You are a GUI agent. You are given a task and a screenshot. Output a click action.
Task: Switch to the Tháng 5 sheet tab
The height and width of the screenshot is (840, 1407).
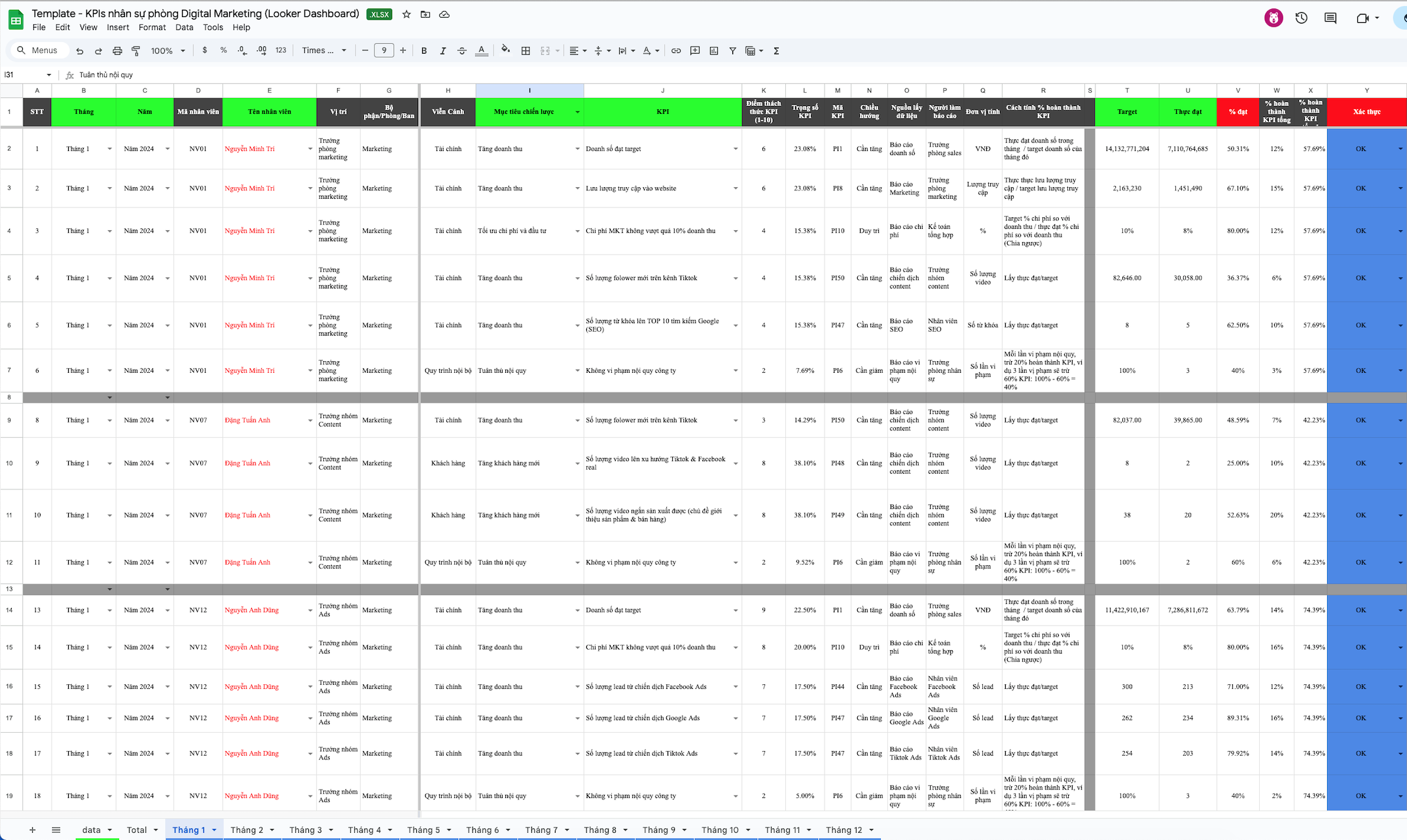(x=423, y=830)
